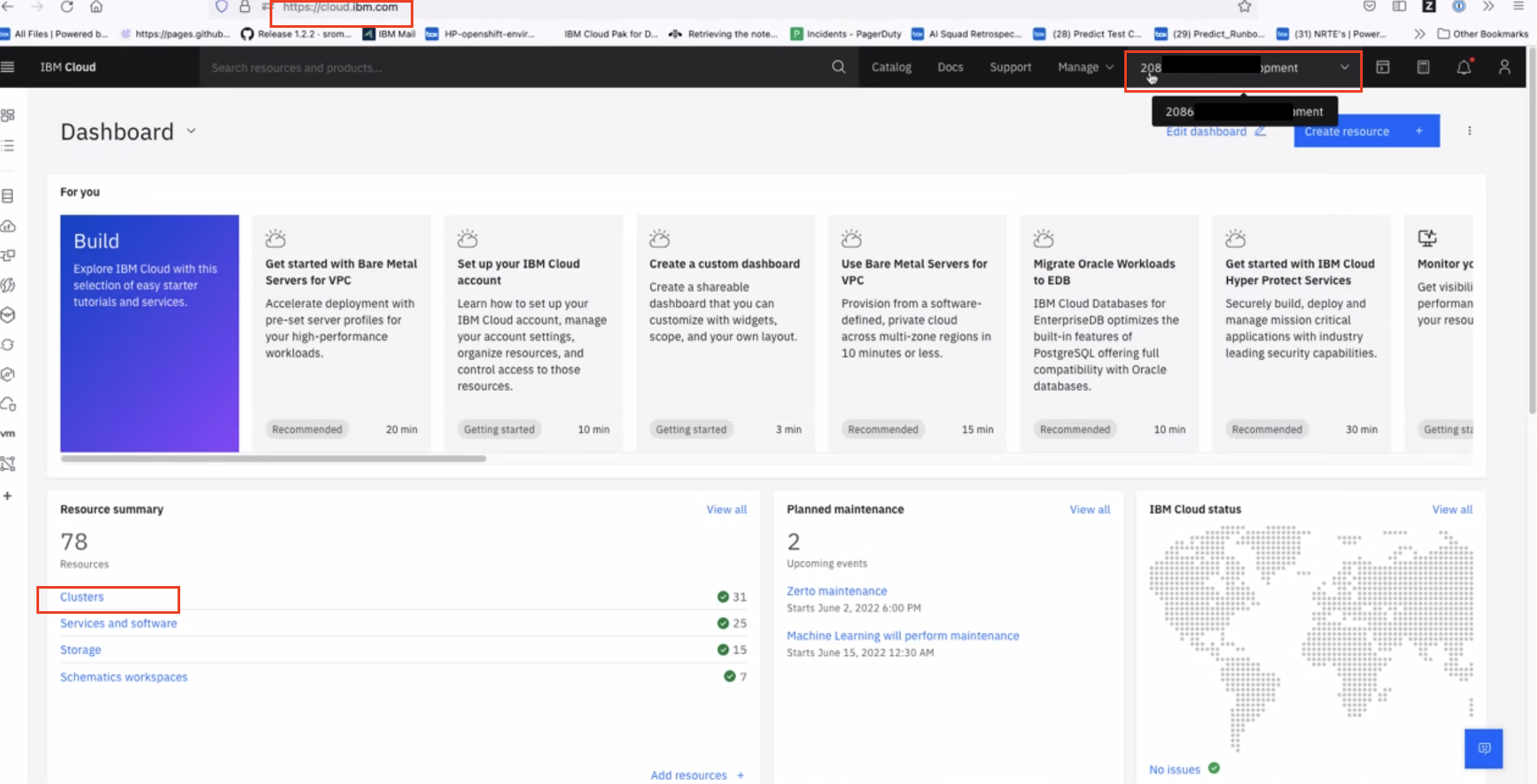Click View all in IBM Cloud status
The width and height of the screenshot is (1537, 784).
(1452, 509)
